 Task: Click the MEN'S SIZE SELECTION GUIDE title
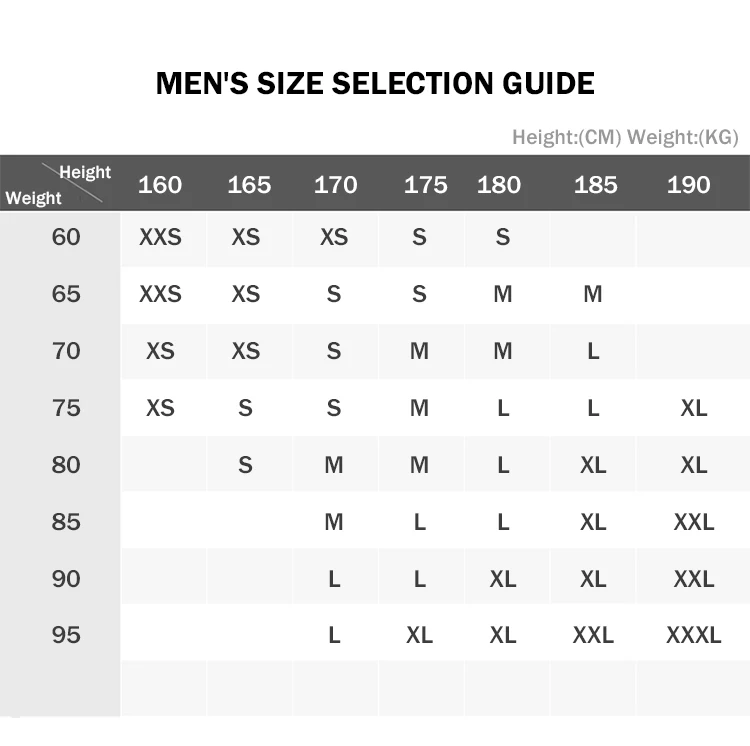pos(375,83)
